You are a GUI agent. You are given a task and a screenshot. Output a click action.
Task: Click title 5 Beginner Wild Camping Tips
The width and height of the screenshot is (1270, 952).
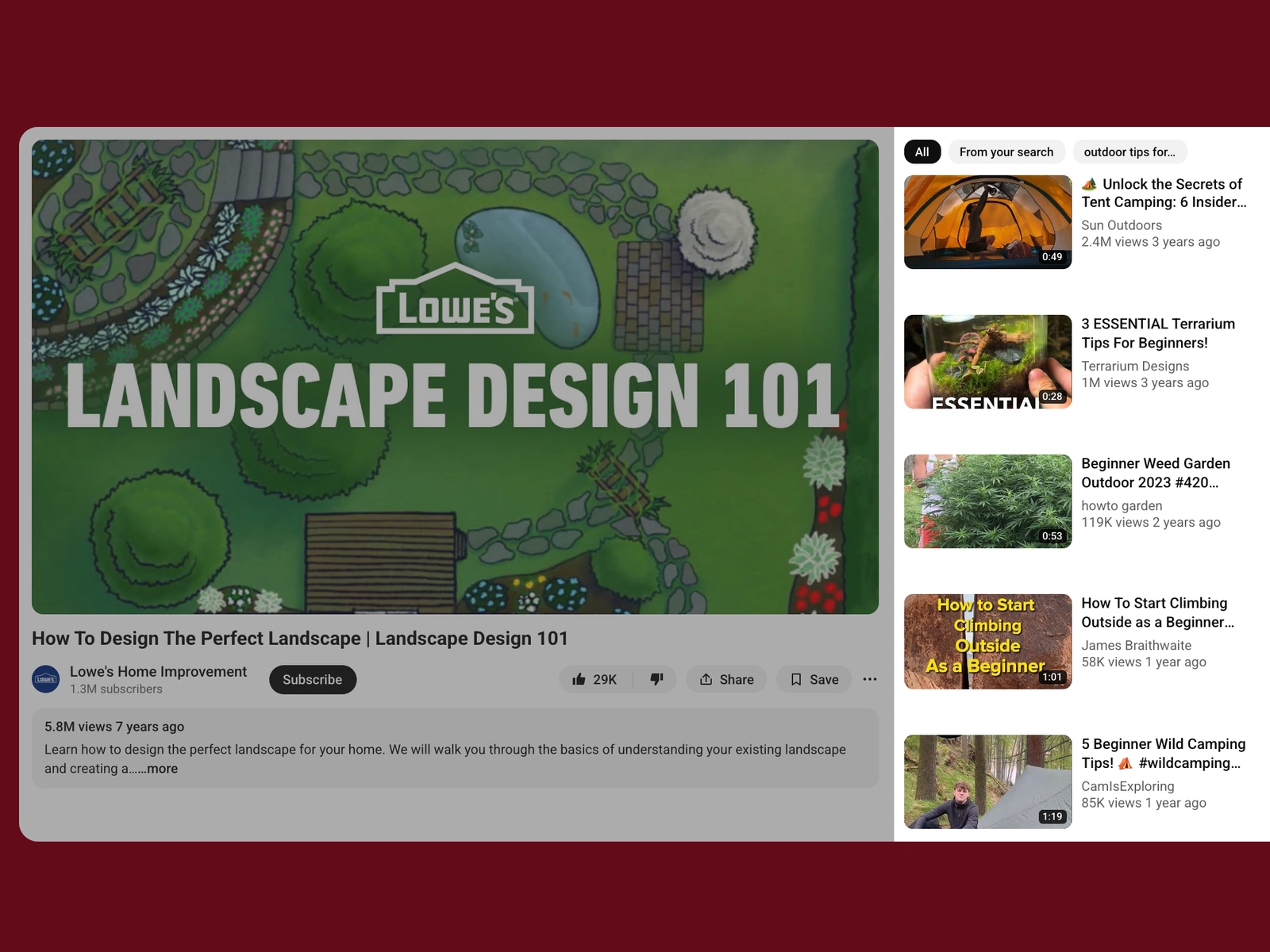point(1163,753)
